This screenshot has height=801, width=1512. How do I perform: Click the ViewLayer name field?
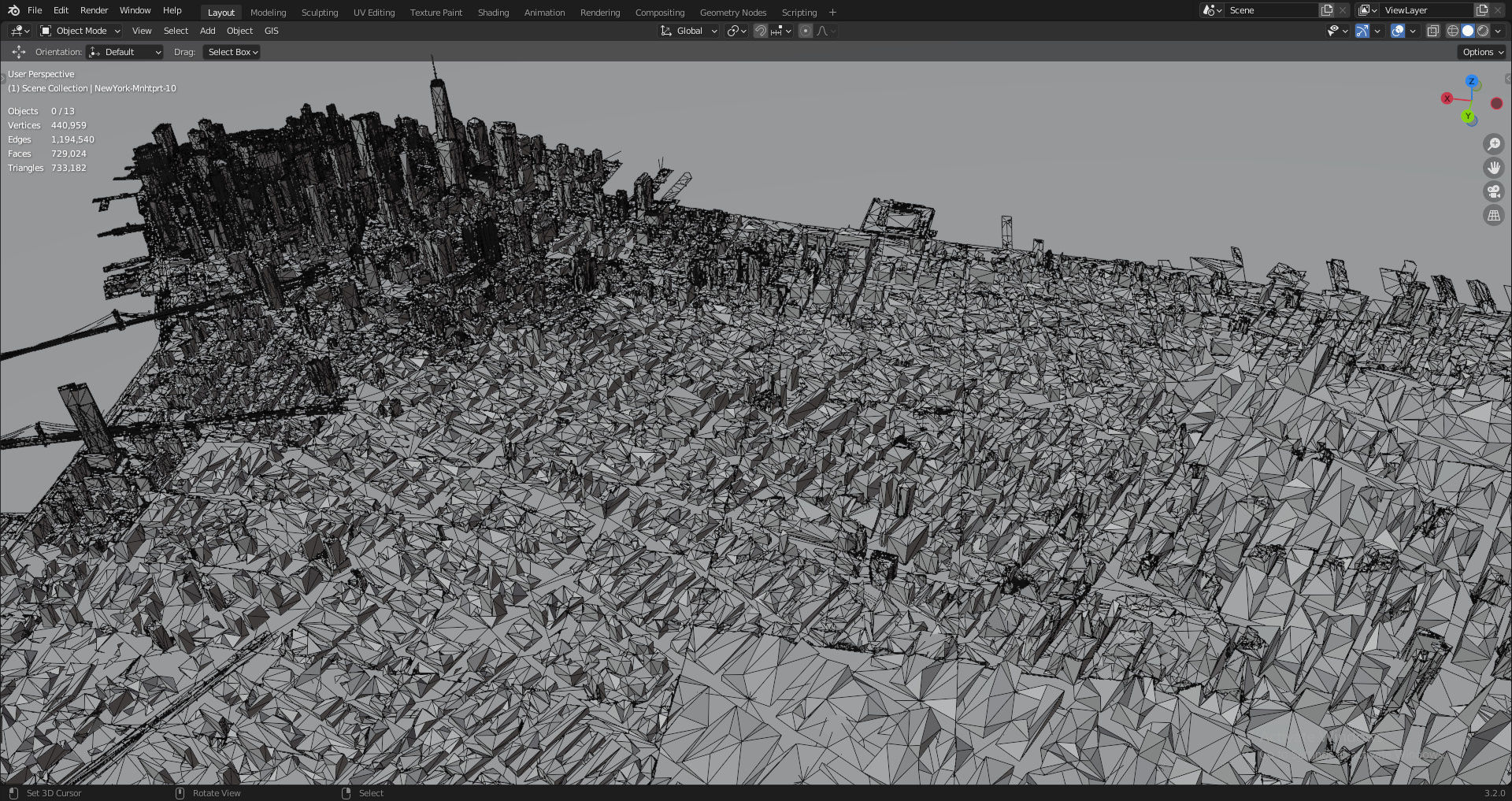[1426, 10]
